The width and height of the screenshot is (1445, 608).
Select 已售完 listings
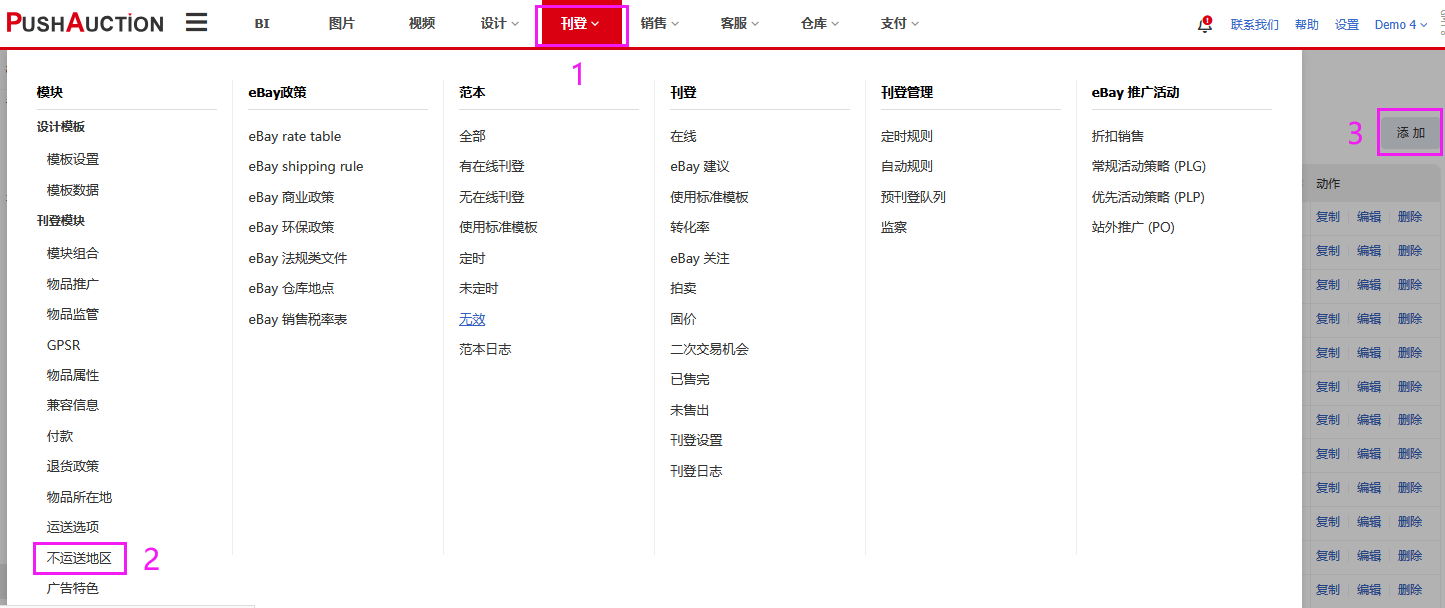point(690,379)
